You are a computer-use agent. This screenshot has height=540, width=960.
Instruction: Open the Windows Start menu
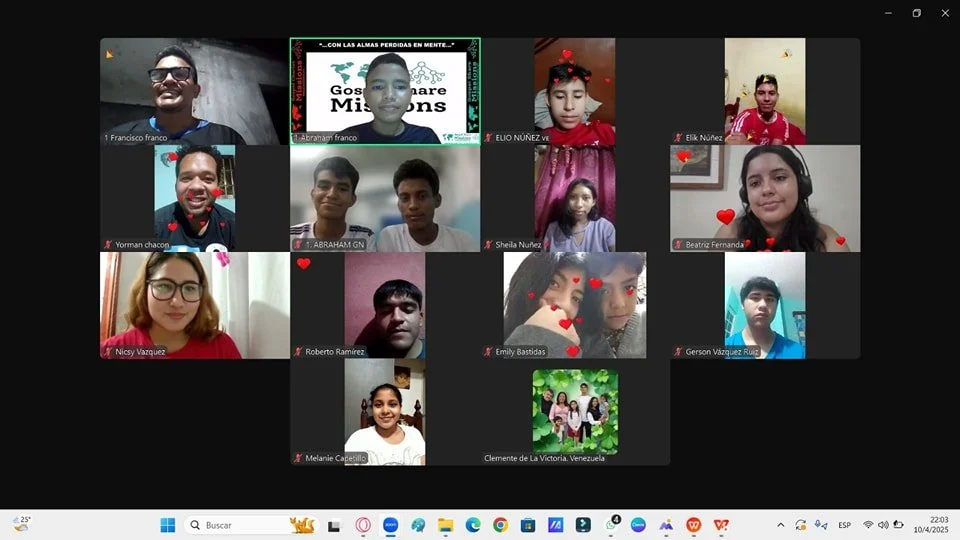[167, 525]
